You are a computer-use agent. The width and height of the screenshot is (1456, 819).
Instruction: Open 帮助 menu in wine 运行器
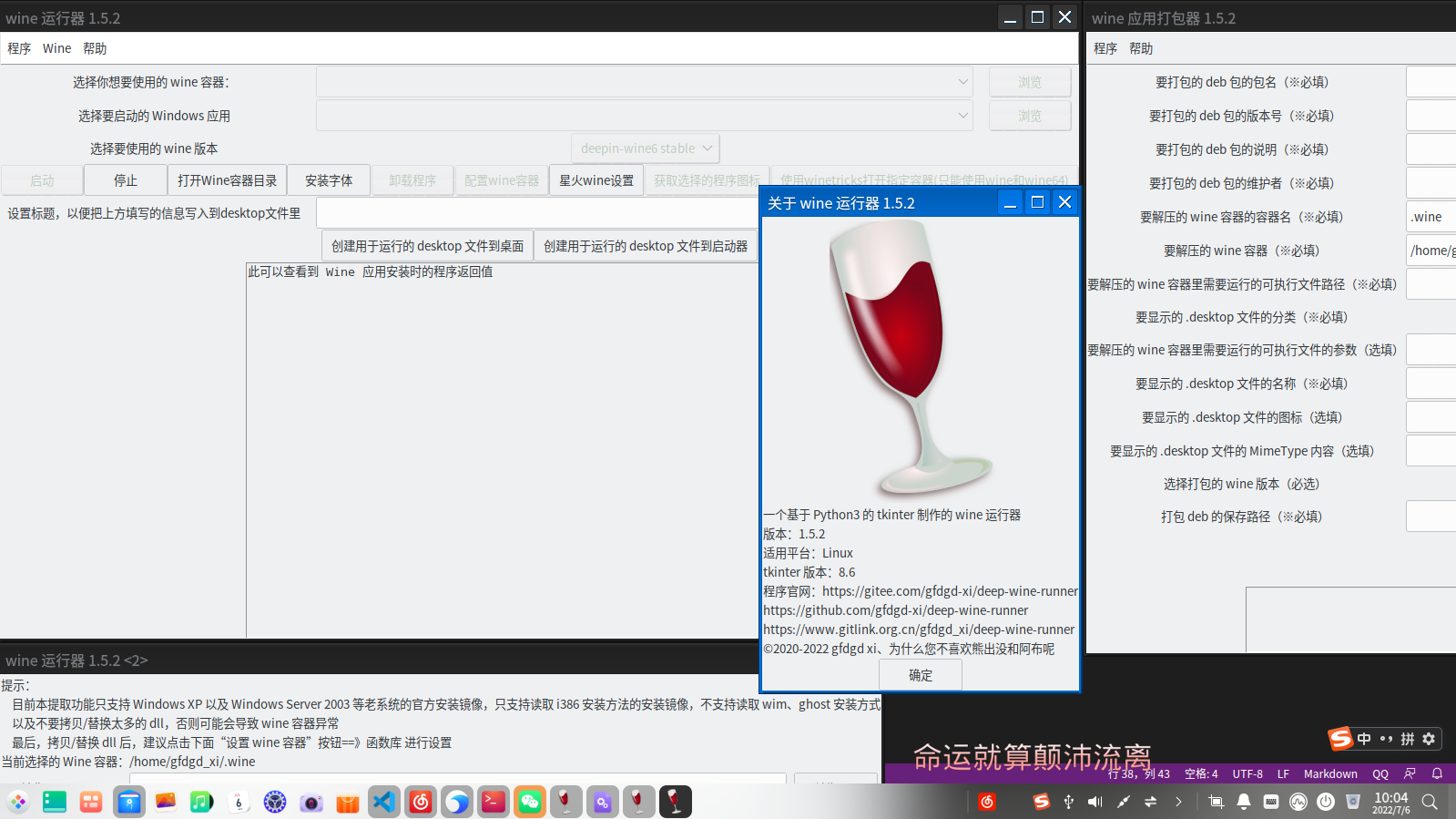click(95, 48)
